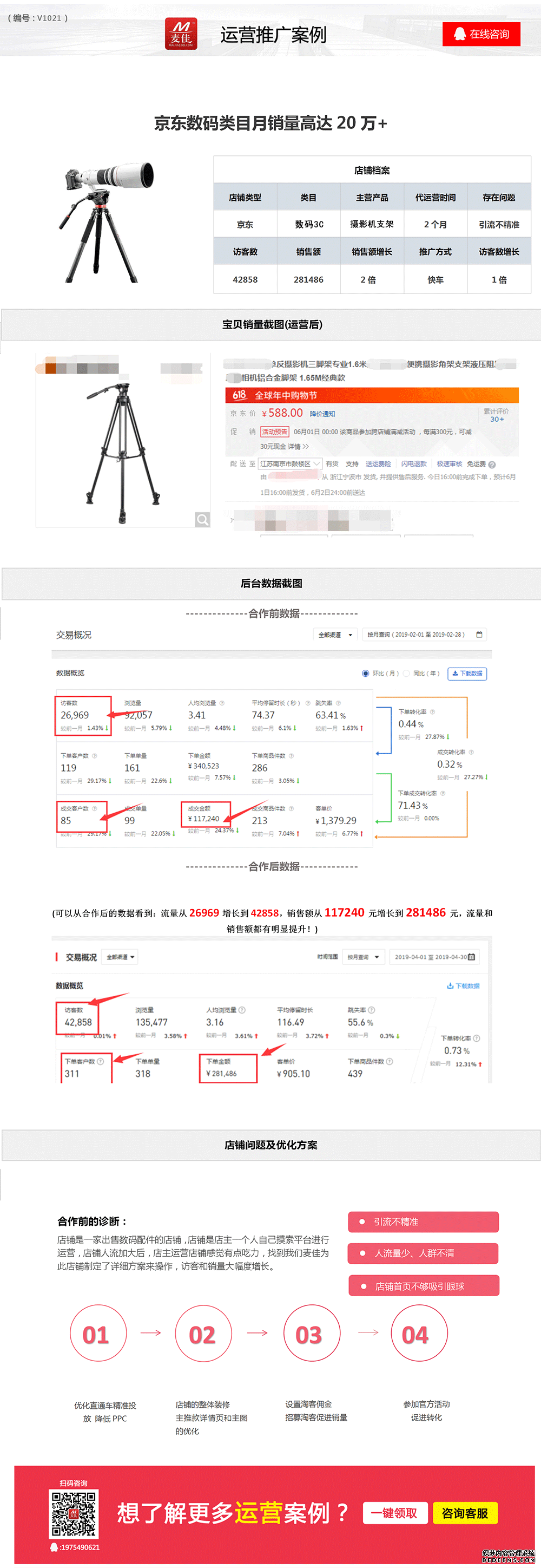
Task: Select the 同比(年) radio button
Action: pyautogui.click(x=407, y=673)
